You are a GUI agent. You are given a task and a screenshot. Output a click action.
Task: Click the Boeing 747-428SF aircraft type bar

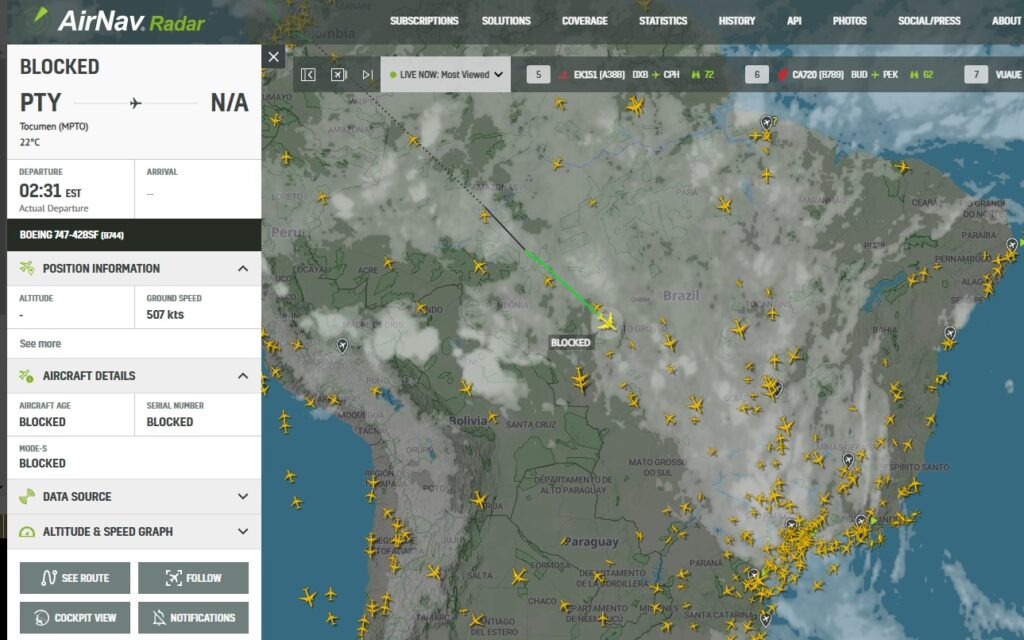(x=134, y=235)
